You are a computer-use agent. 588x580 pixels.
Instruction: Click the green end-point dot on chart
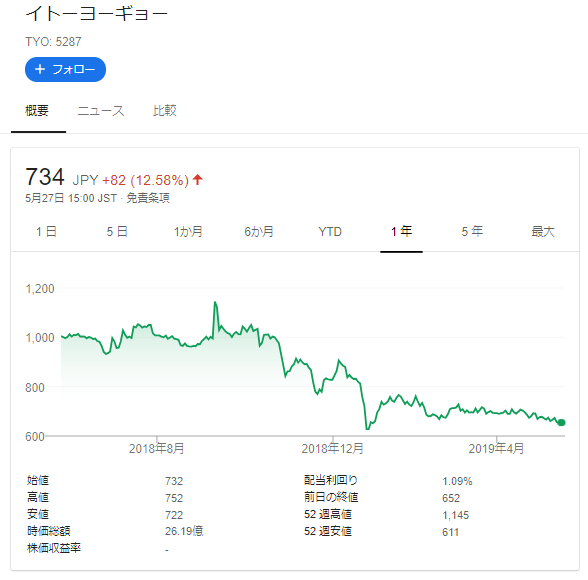tap(561, 423)
